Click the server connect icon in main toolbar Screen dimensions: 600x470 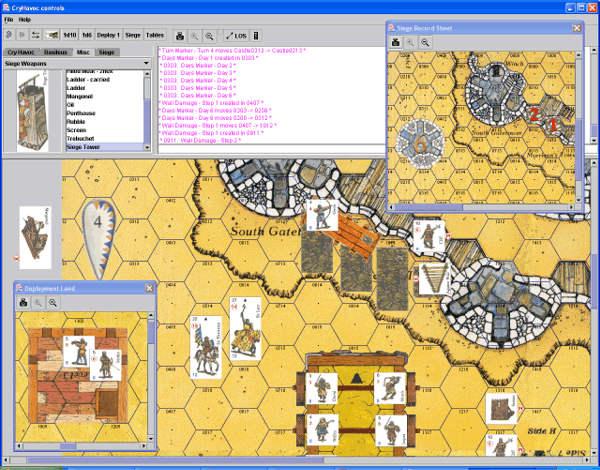click(10, 35)
